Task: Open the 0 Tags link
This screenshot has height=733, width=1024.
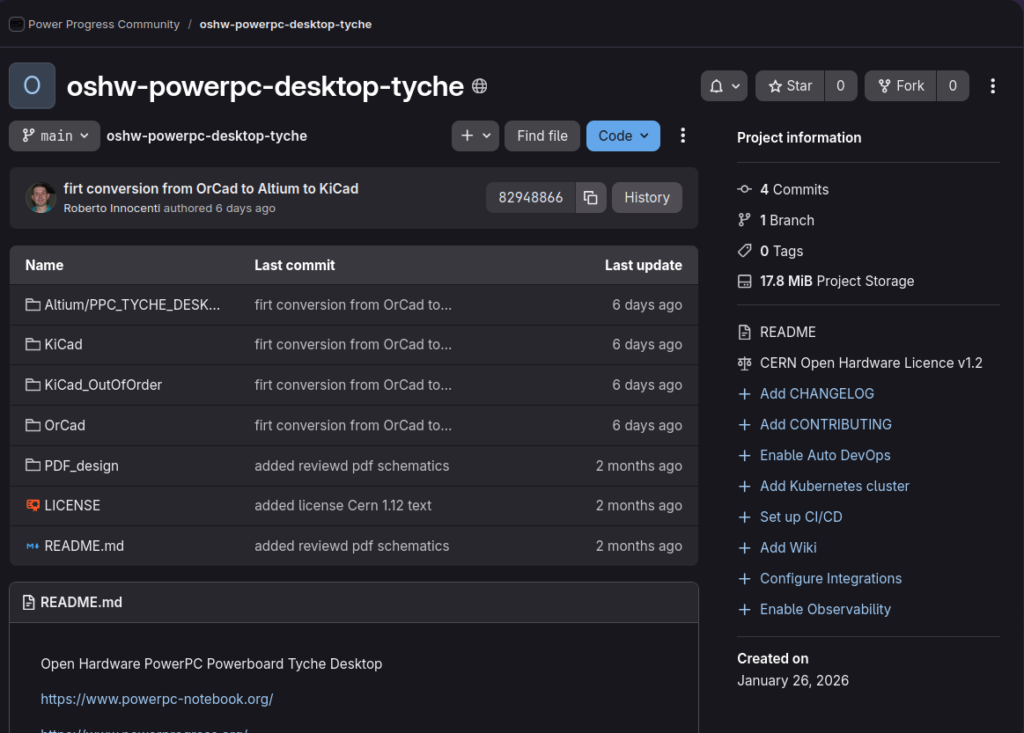Action: tap(782, 251)
